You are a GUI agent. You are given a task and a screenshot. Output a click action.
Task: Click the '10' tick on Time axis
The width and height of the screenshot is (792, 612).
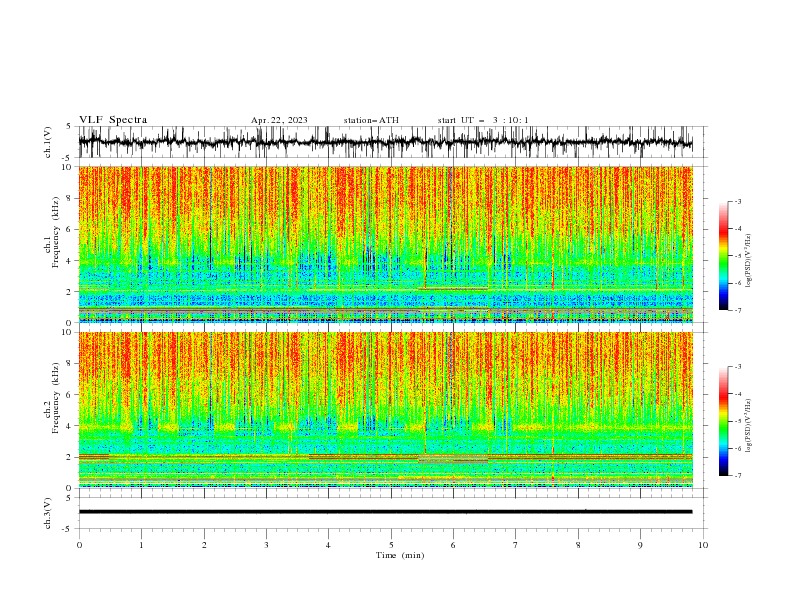pos(703,545)
